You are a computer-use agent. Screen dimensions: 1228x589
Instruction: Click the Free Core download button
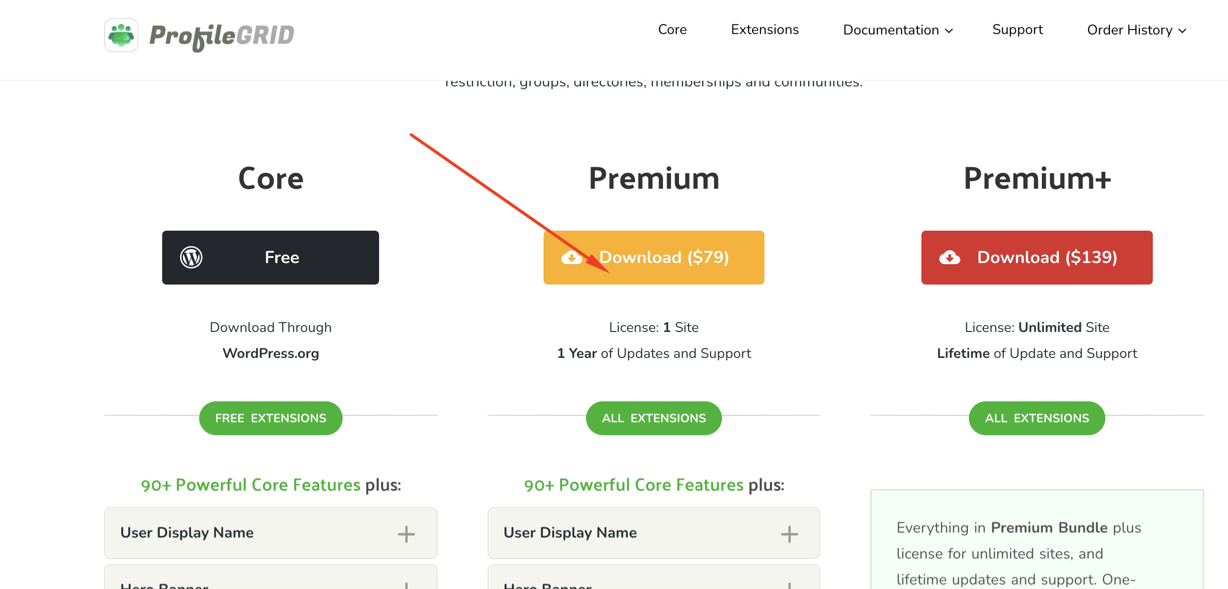[271, 257]
